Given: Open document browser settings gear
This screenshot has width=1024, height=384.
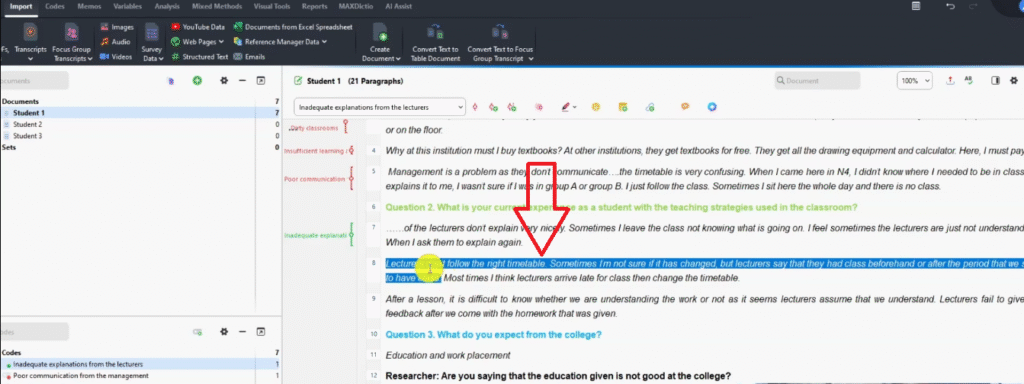Looking at the screenshot, I should 1014,80.
